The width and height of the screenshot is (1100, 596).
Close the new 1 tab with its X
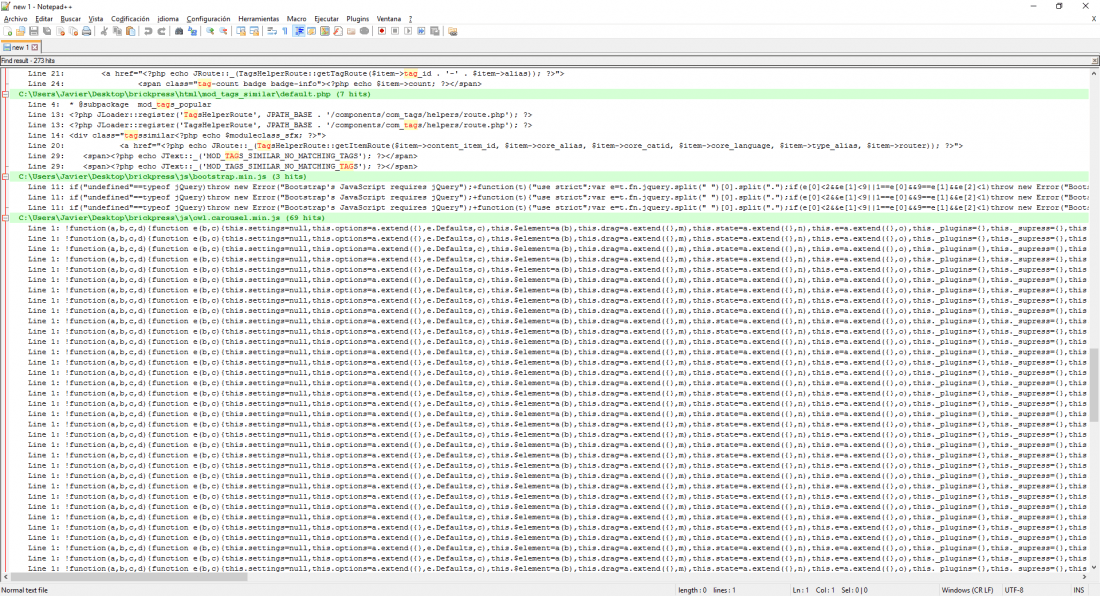click(x=34, y=47)
